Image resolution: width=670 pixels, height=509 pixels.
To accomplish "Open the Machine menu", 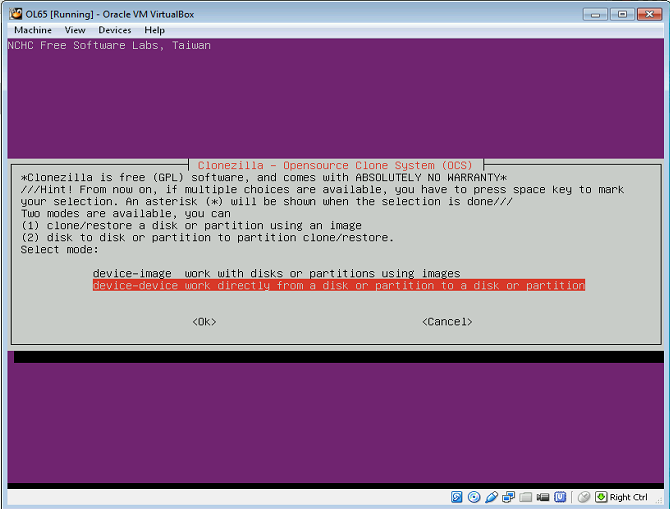I will [33, 30].
